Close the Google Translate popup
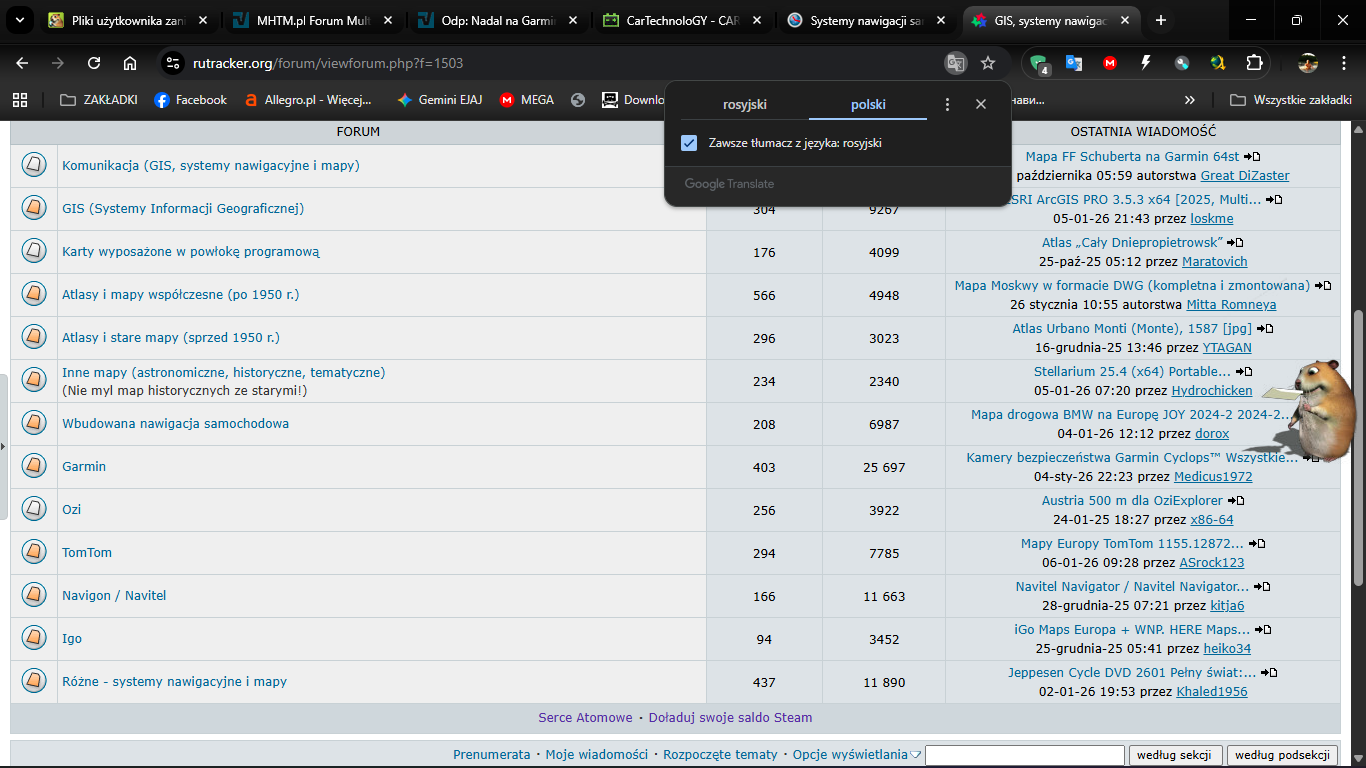 pos(981,104)
